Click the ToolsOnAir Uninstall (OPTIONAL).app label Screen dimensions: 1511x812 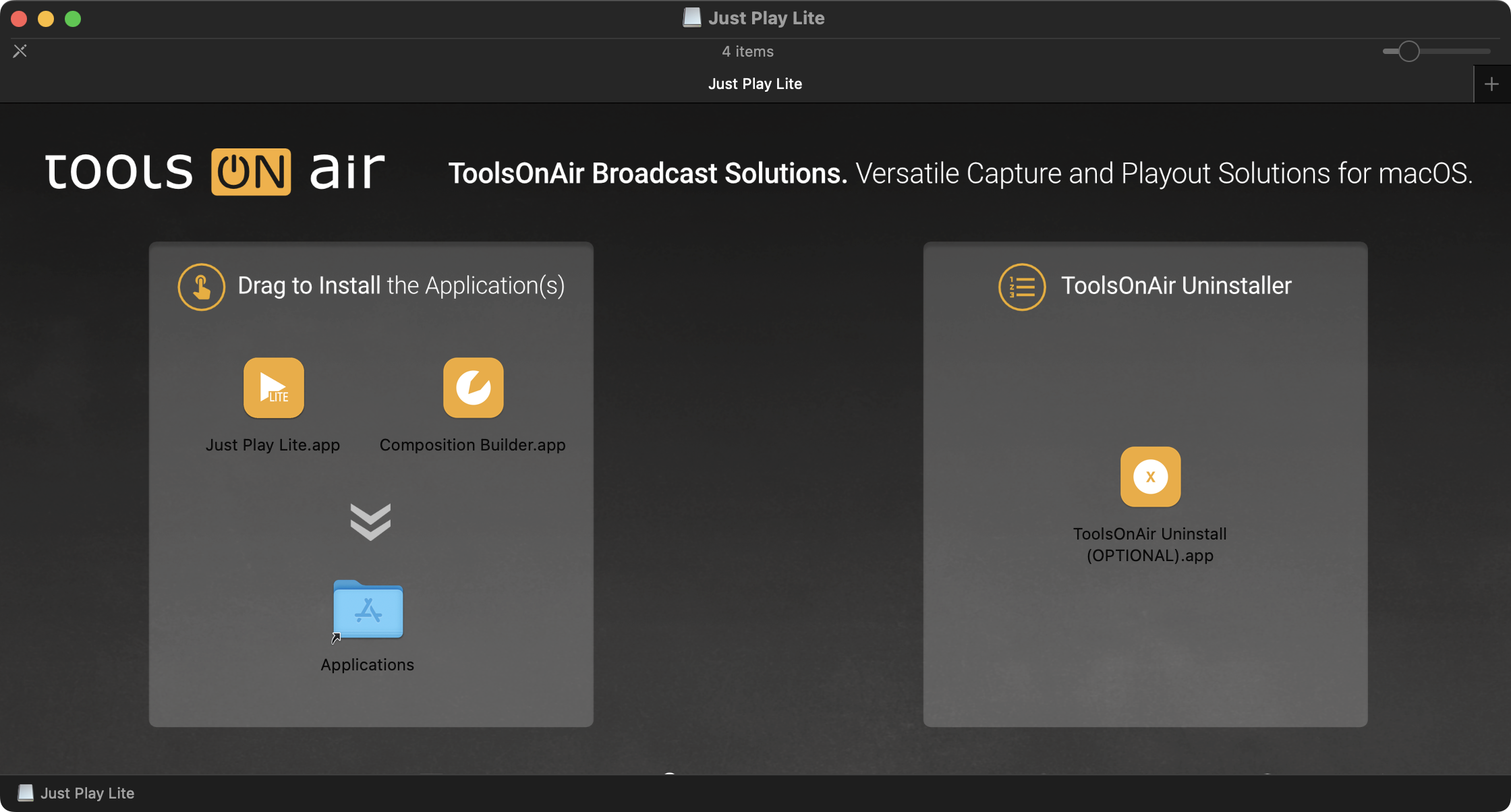tap(1150, 545)
